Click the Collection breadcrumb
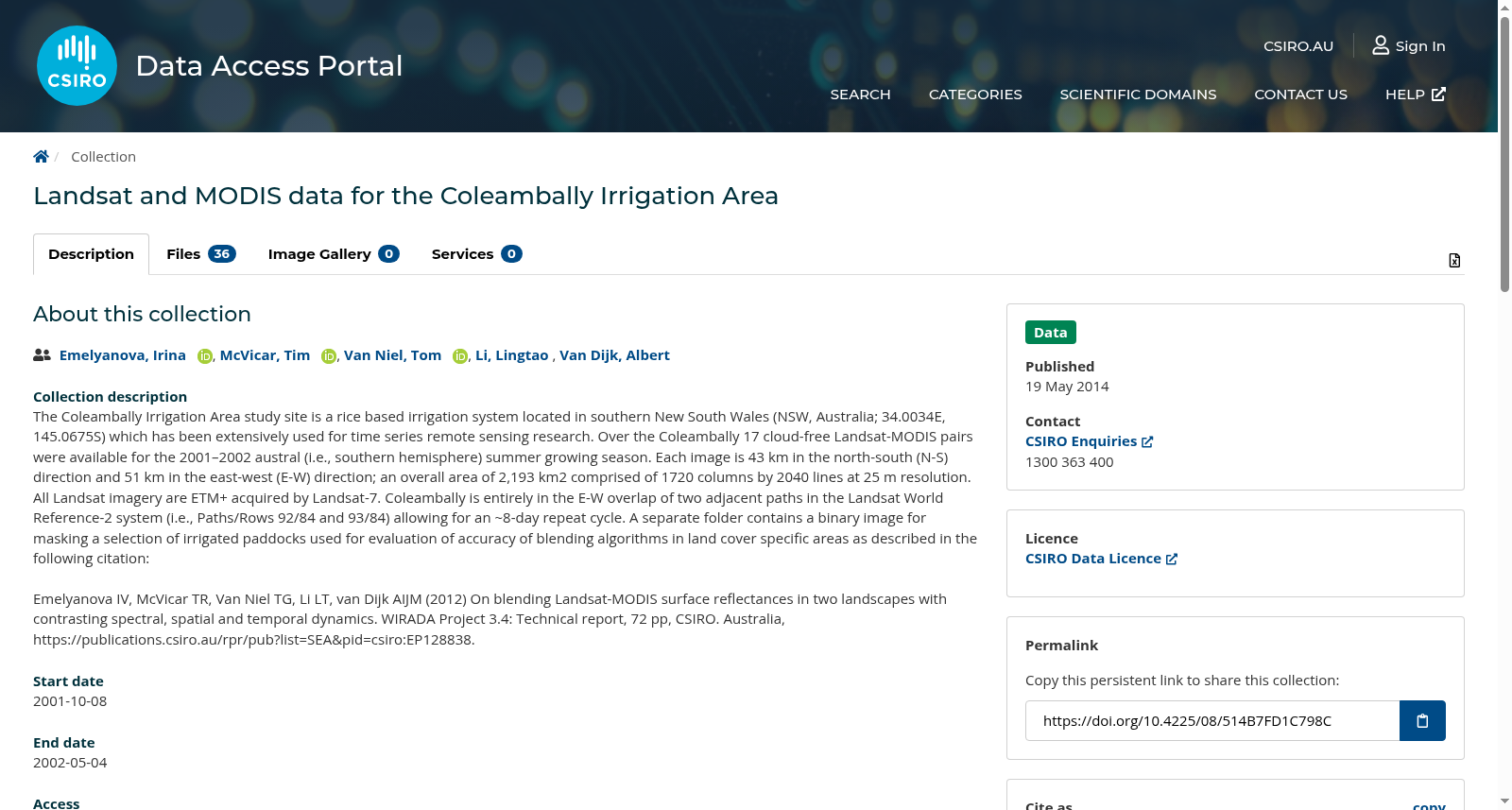 pyautogui.click(x=103, y=157)
